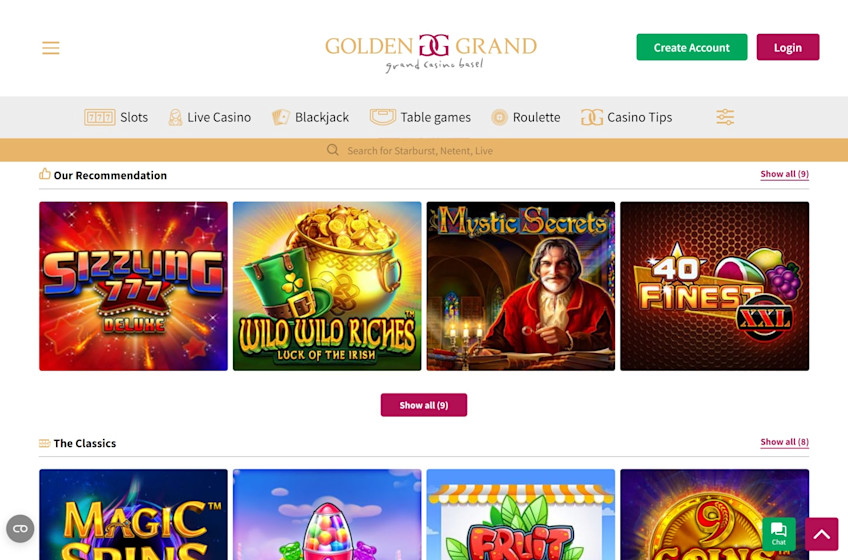Open the Mystic Secrets game tile

[521, 286]
